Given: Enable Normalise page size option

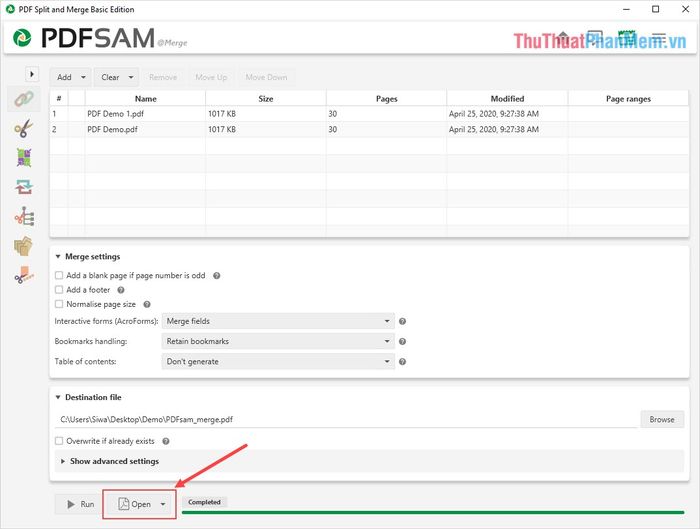Looking at the screenshot, I should pos(59,303).
